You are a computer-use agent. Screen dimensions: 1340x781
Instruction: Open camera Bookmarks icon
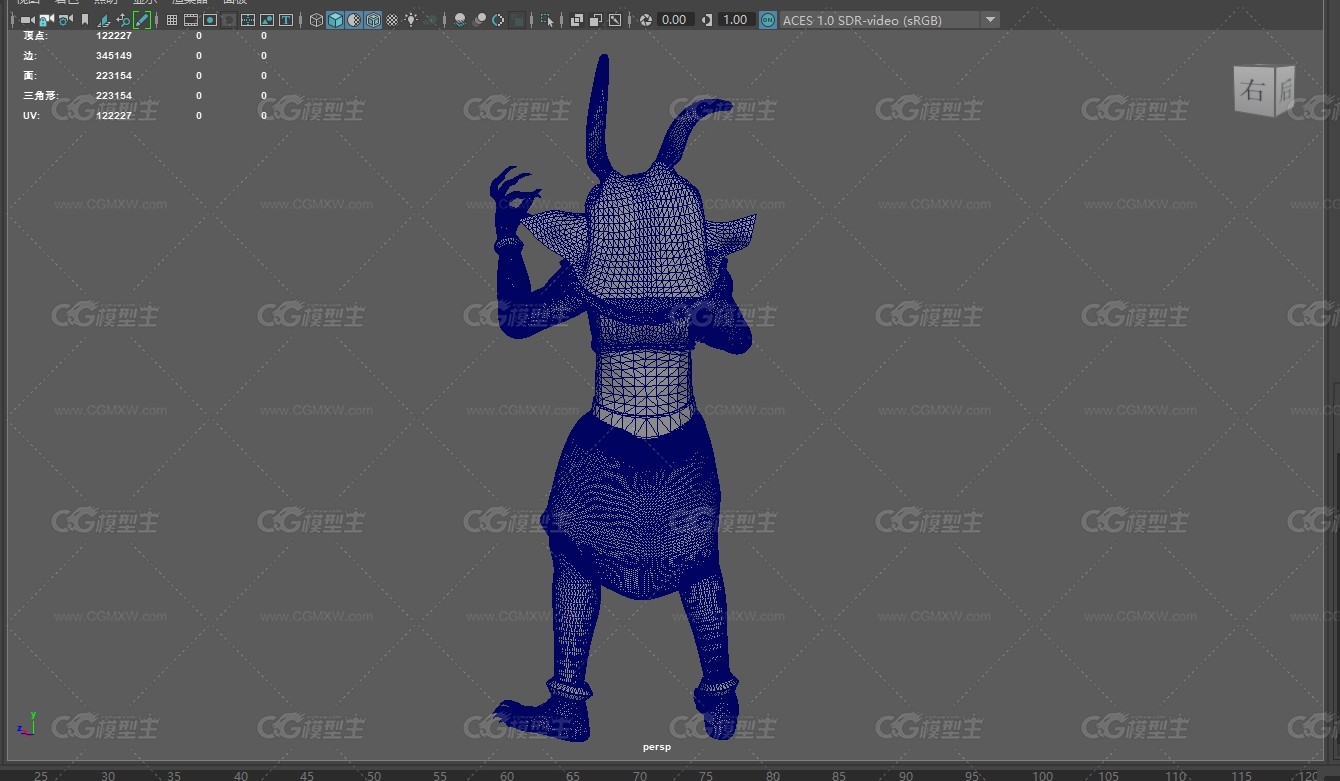[x=85, y=20]
